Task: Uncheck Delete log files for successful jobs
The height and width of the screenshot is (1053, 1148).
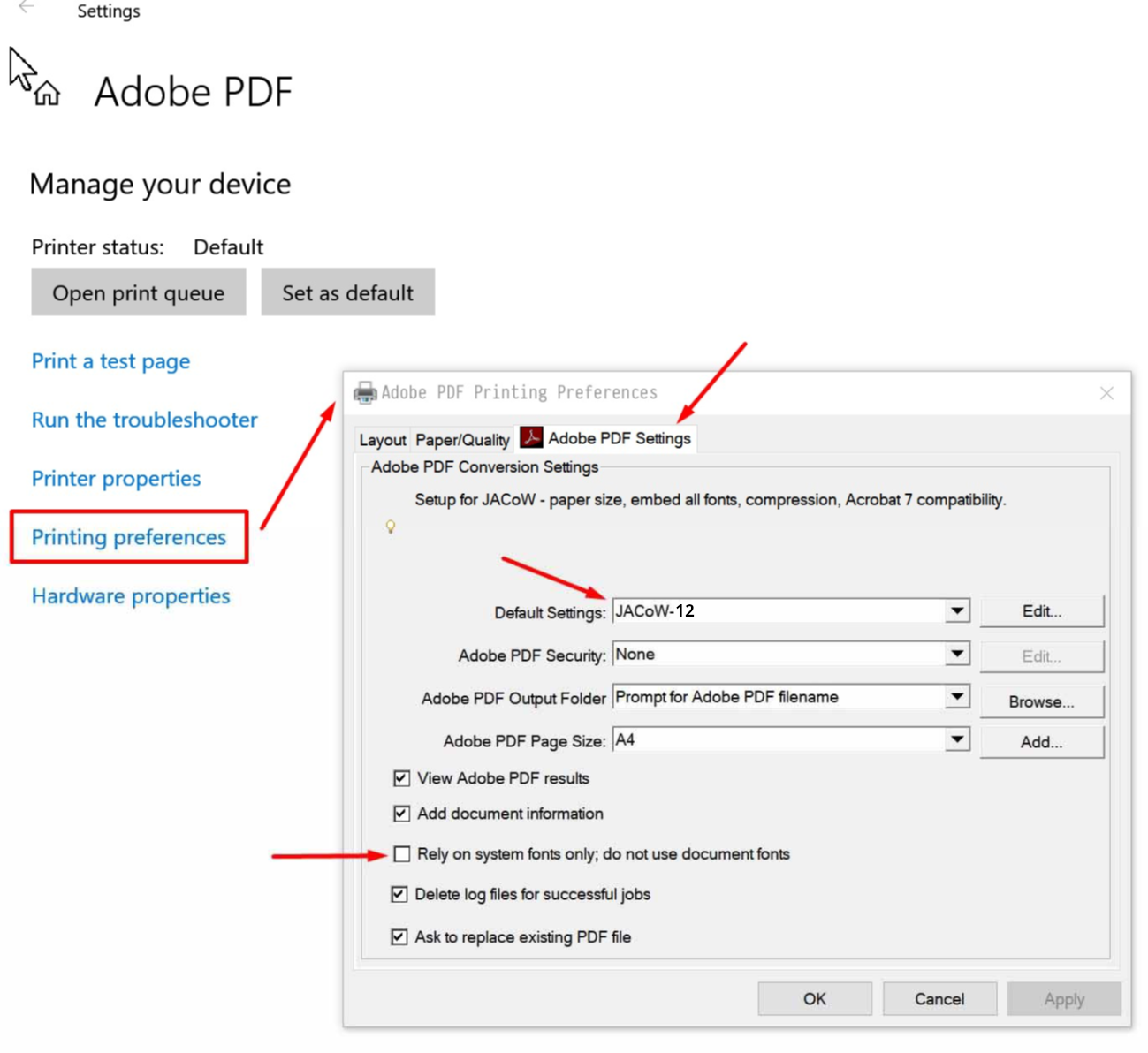Action: pyautogui.click(x=399, y=895)
